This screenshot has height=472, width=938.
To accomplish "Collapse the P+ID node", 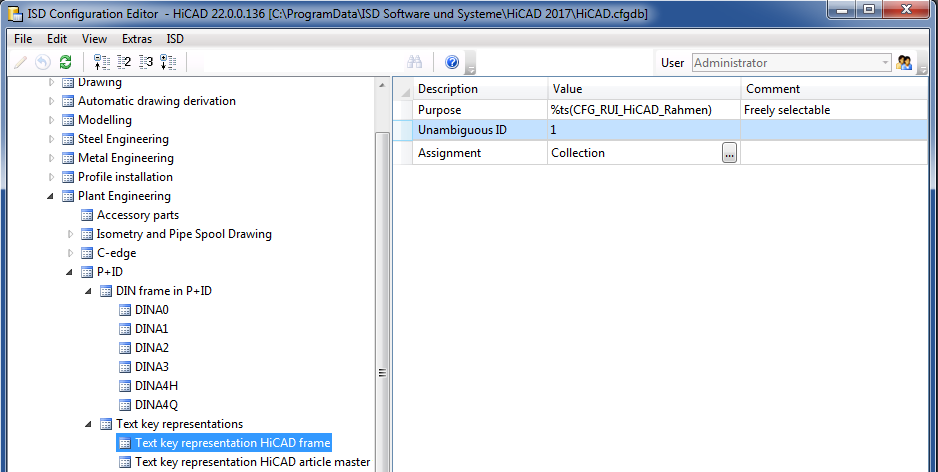I will coord(70,272).
